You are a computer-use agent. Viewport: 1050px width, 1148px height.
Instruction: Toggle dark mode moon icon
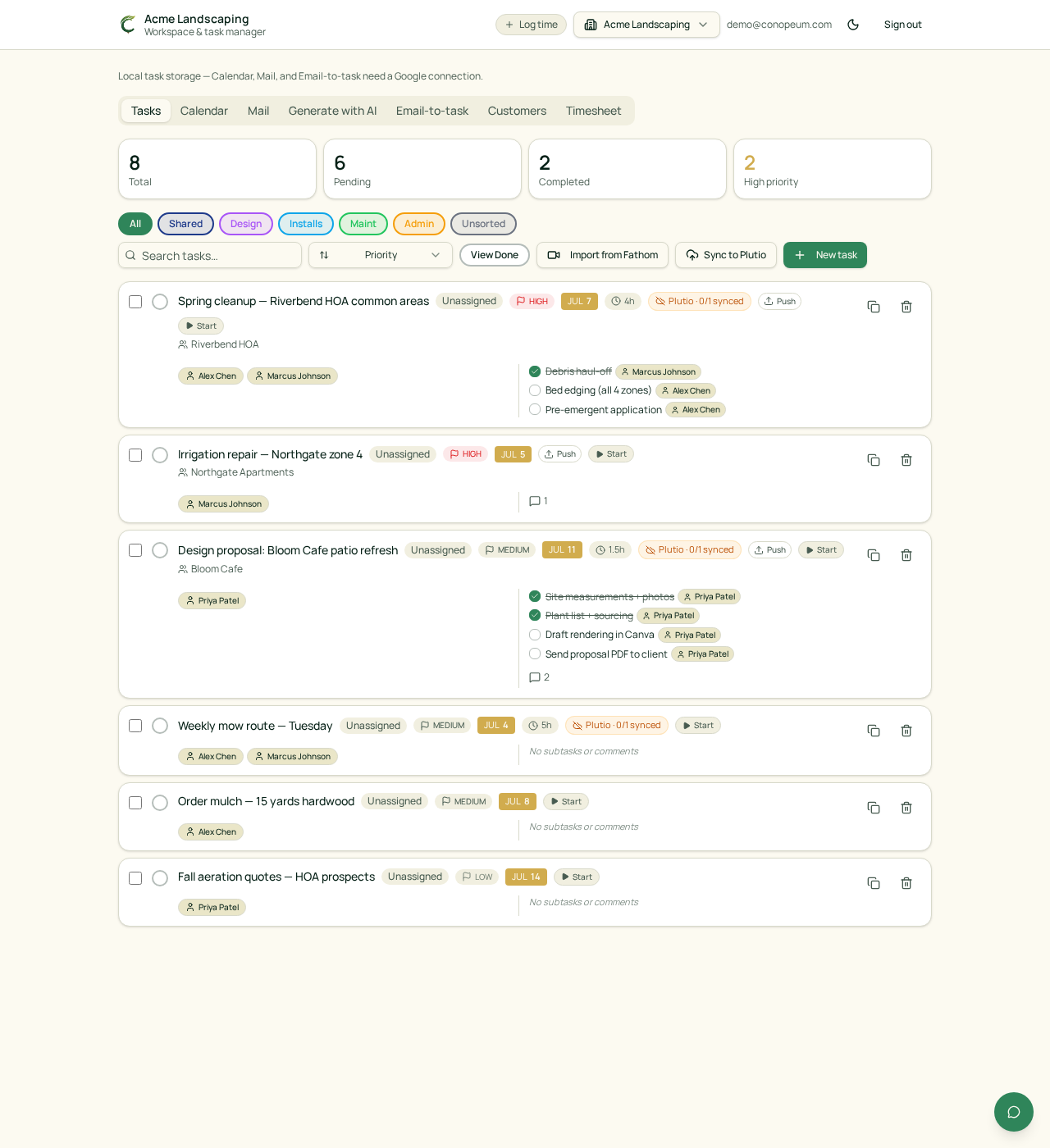click(853, 25)
